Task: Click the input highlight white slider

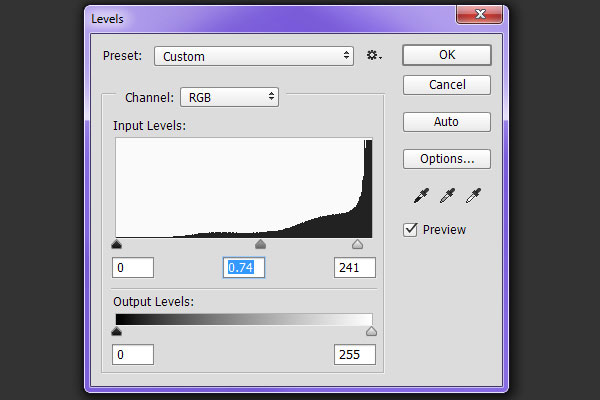Action: point(358,244)
